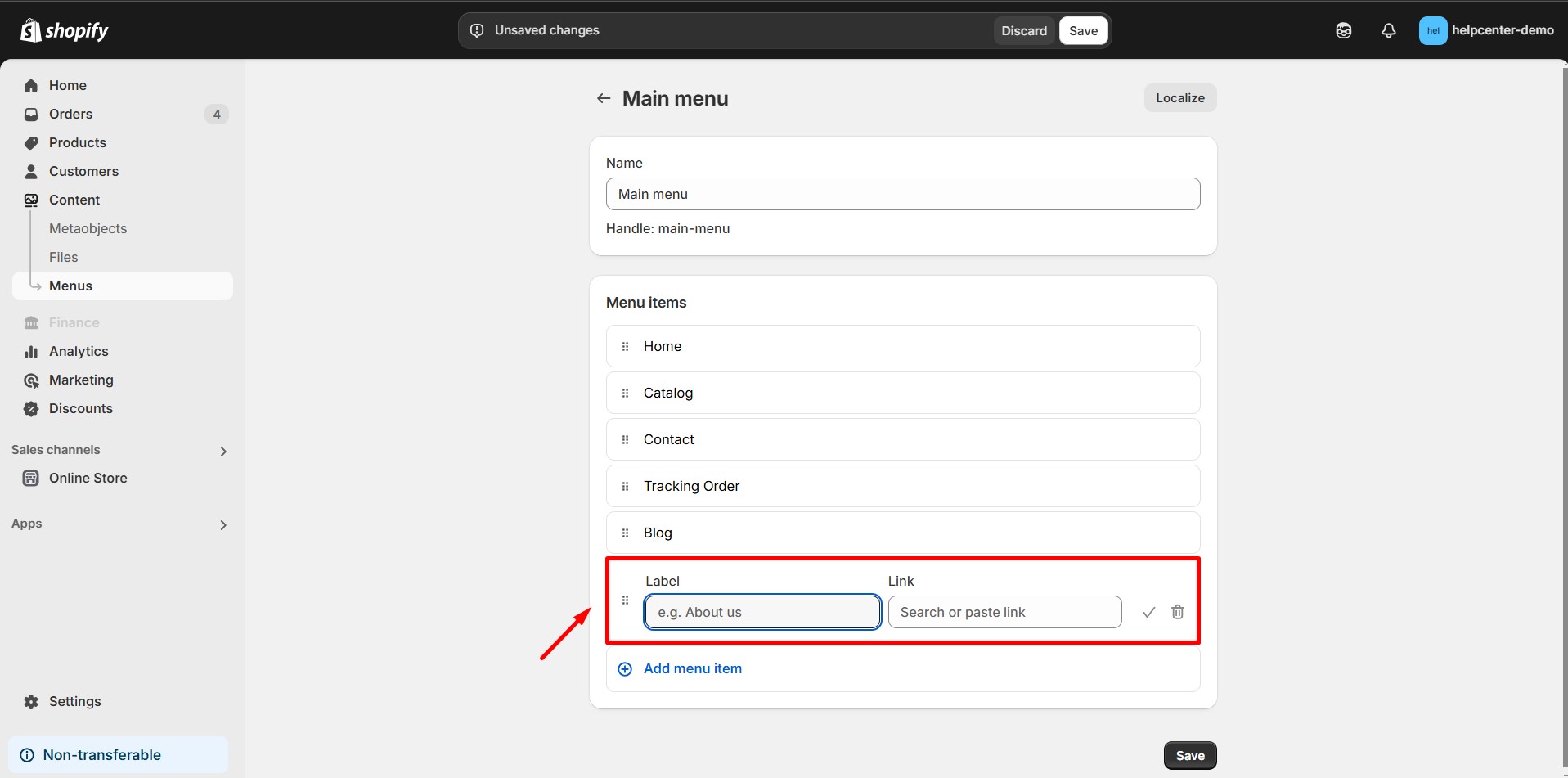The image size is (1568, 778).
Task: Expand the Sales channels section
Action: [223, 451]
